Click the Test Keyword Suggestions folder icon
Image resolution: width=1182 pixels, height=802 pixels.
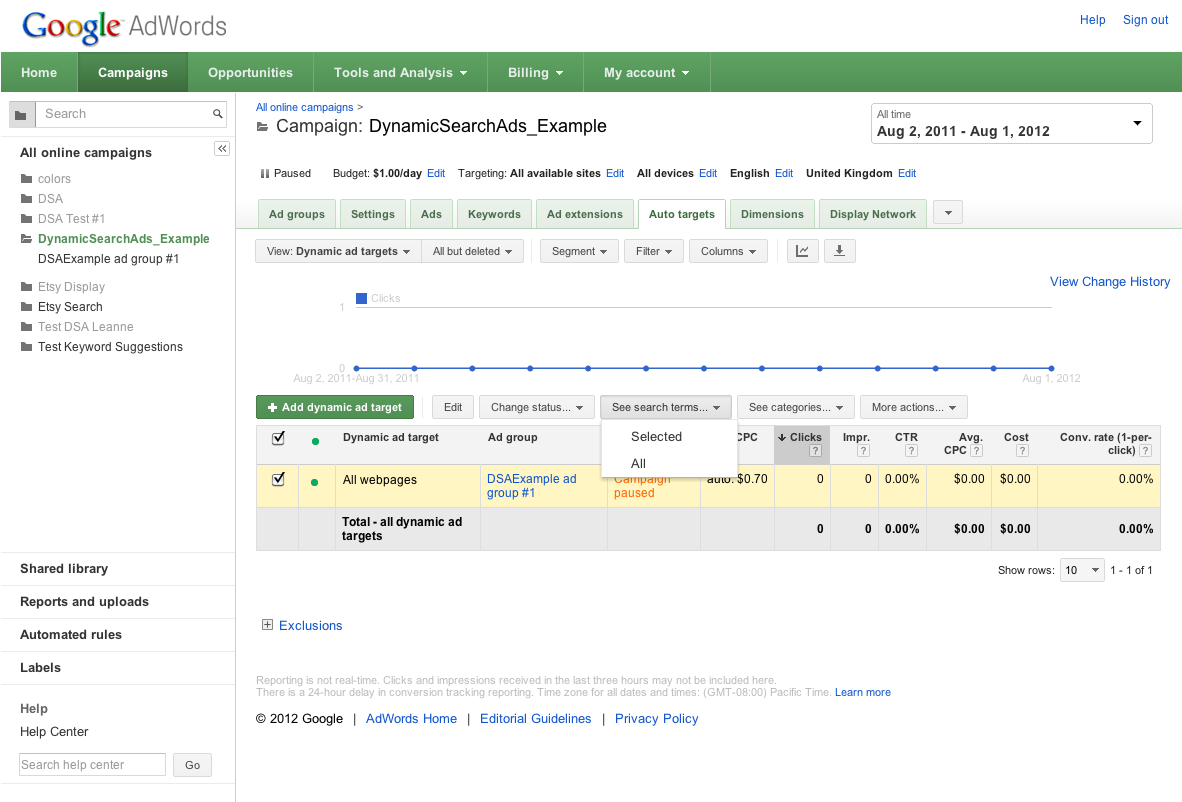(26, 347)
